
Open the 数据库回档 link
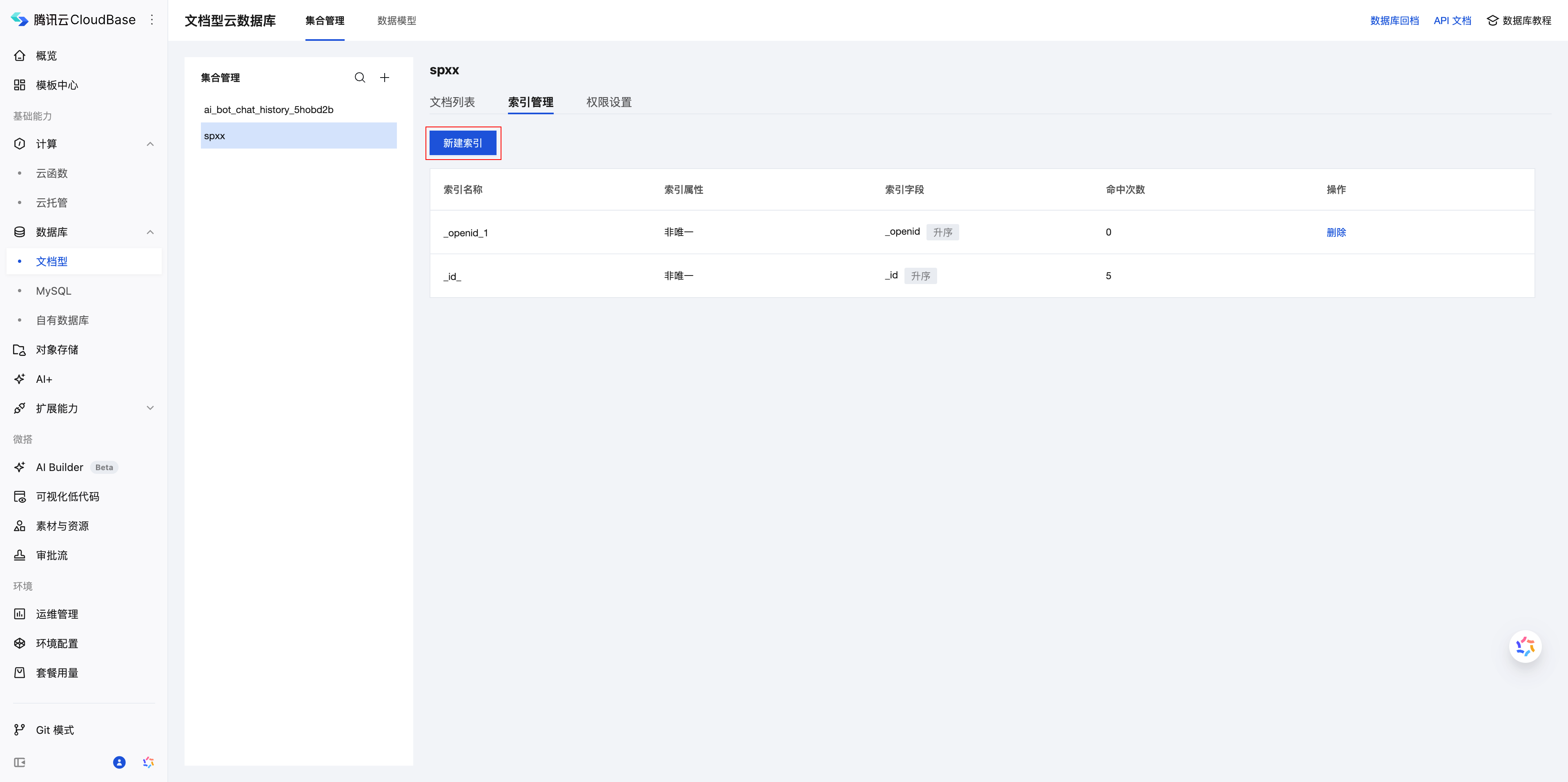1394,21
